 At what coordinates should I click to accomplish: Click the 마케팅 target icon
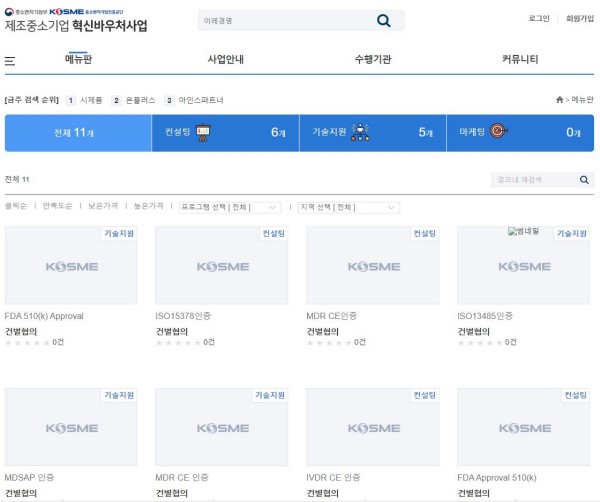point(499,132)
